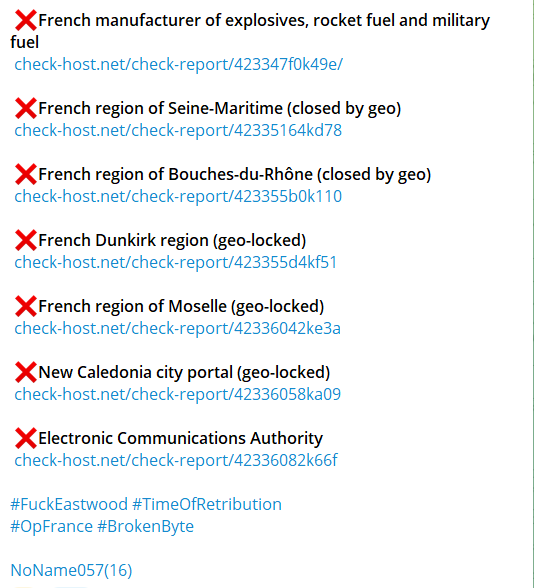
Task: Click red X beside French manufacturer of explosives
Action: click(26, 20)
